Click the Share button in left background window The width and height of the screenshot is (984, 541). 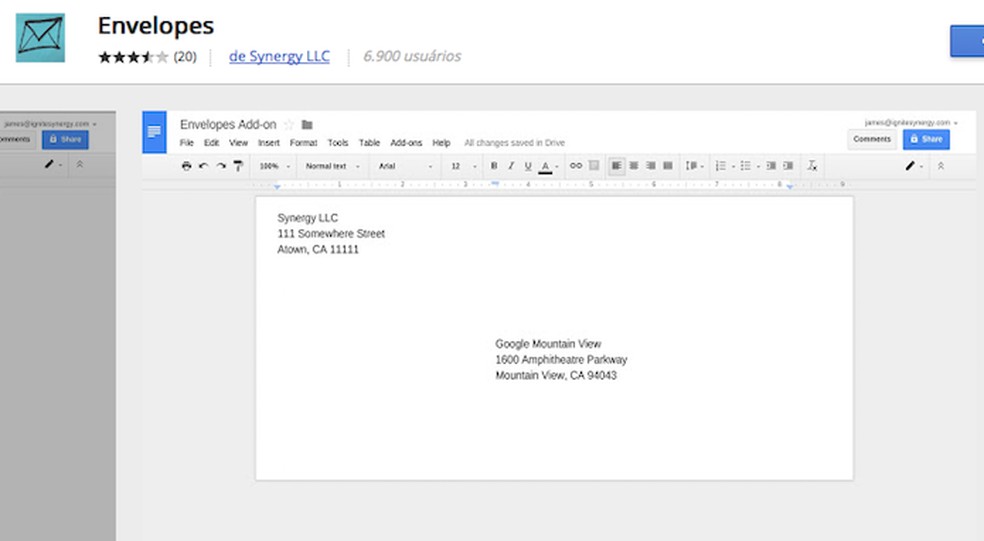point(65,139)
